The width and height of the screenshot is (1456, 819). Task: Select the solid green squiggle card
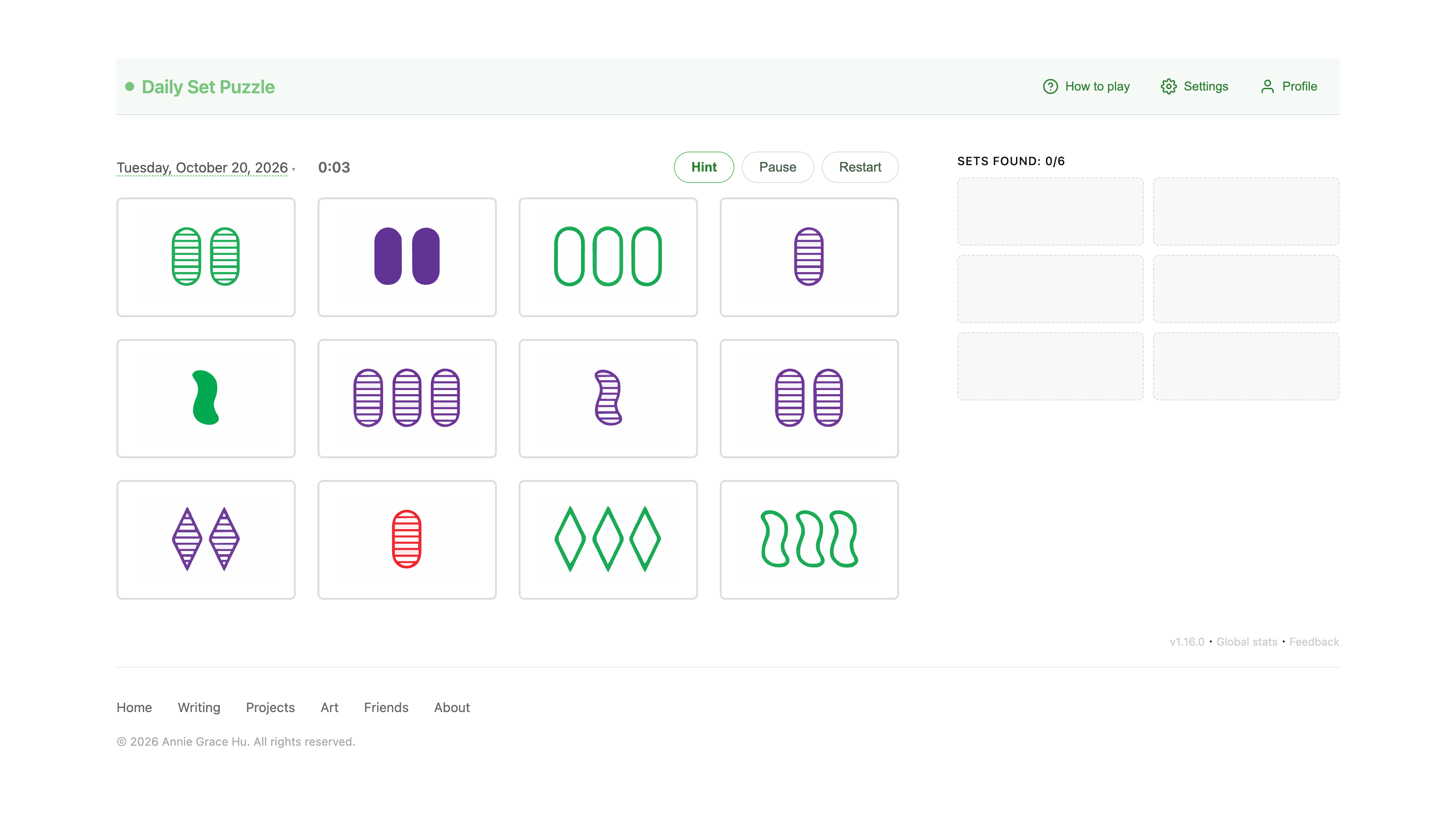pos(206,398)
